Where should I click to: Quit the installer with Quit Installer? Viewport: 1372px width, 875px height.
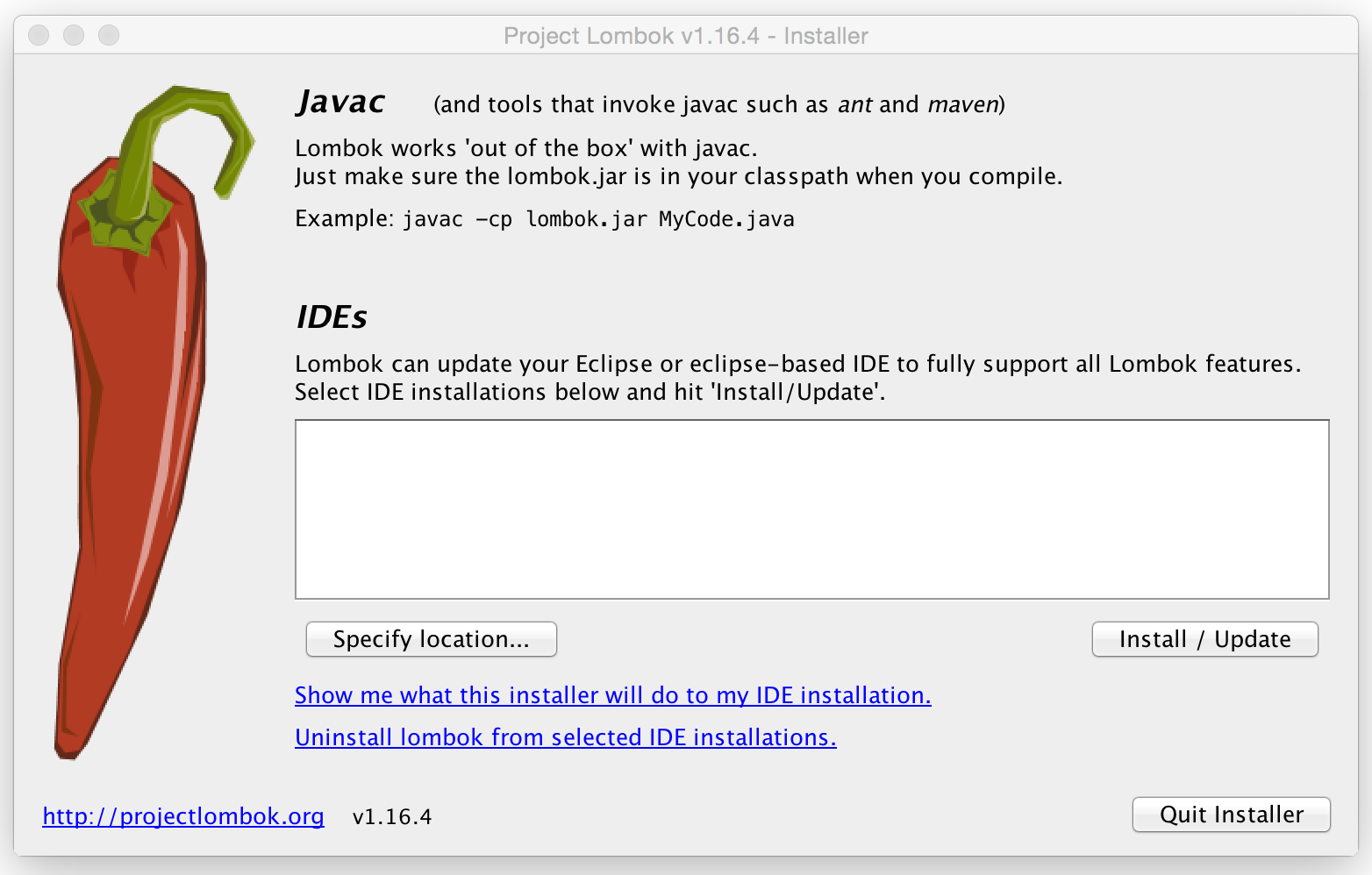(1231, 815)
